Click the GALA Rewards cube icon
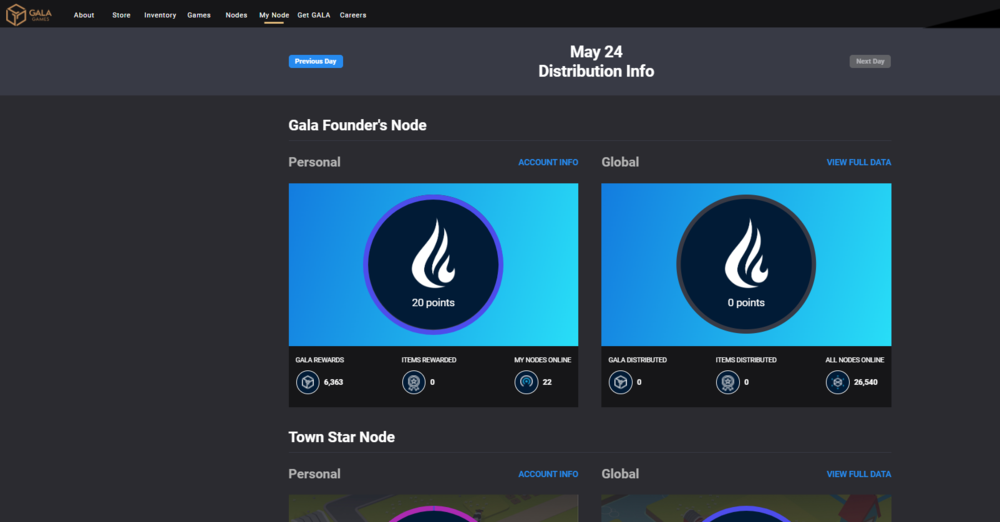 point(307,382)
